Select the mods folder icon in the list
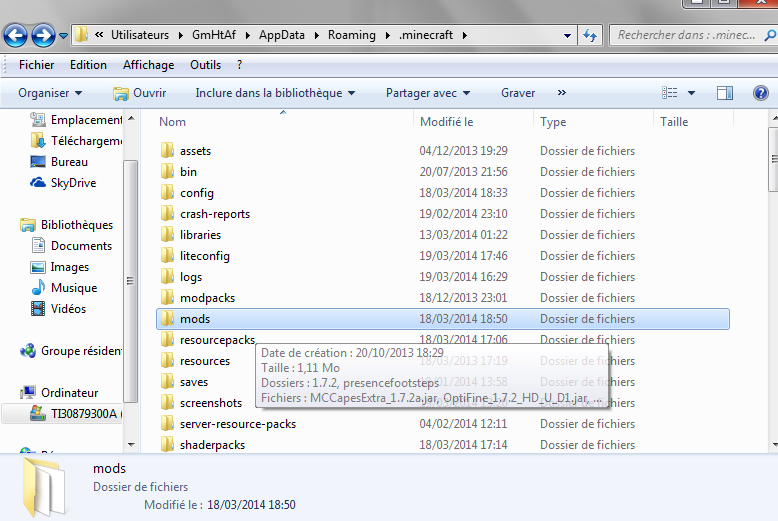This screenshot has width=778, height=521. click(168, 319)
